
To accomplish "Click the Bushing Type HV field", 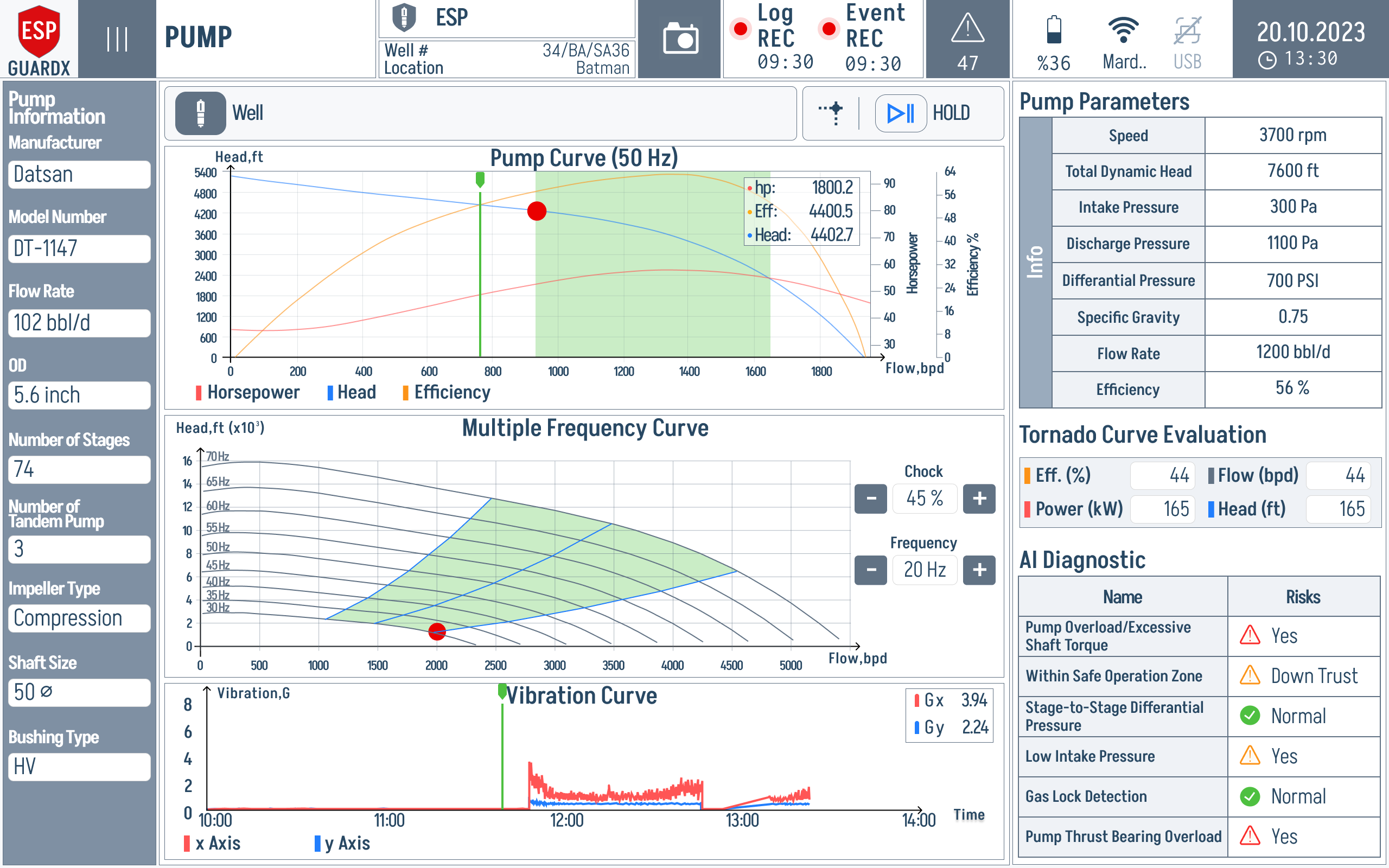I will 79,767.
